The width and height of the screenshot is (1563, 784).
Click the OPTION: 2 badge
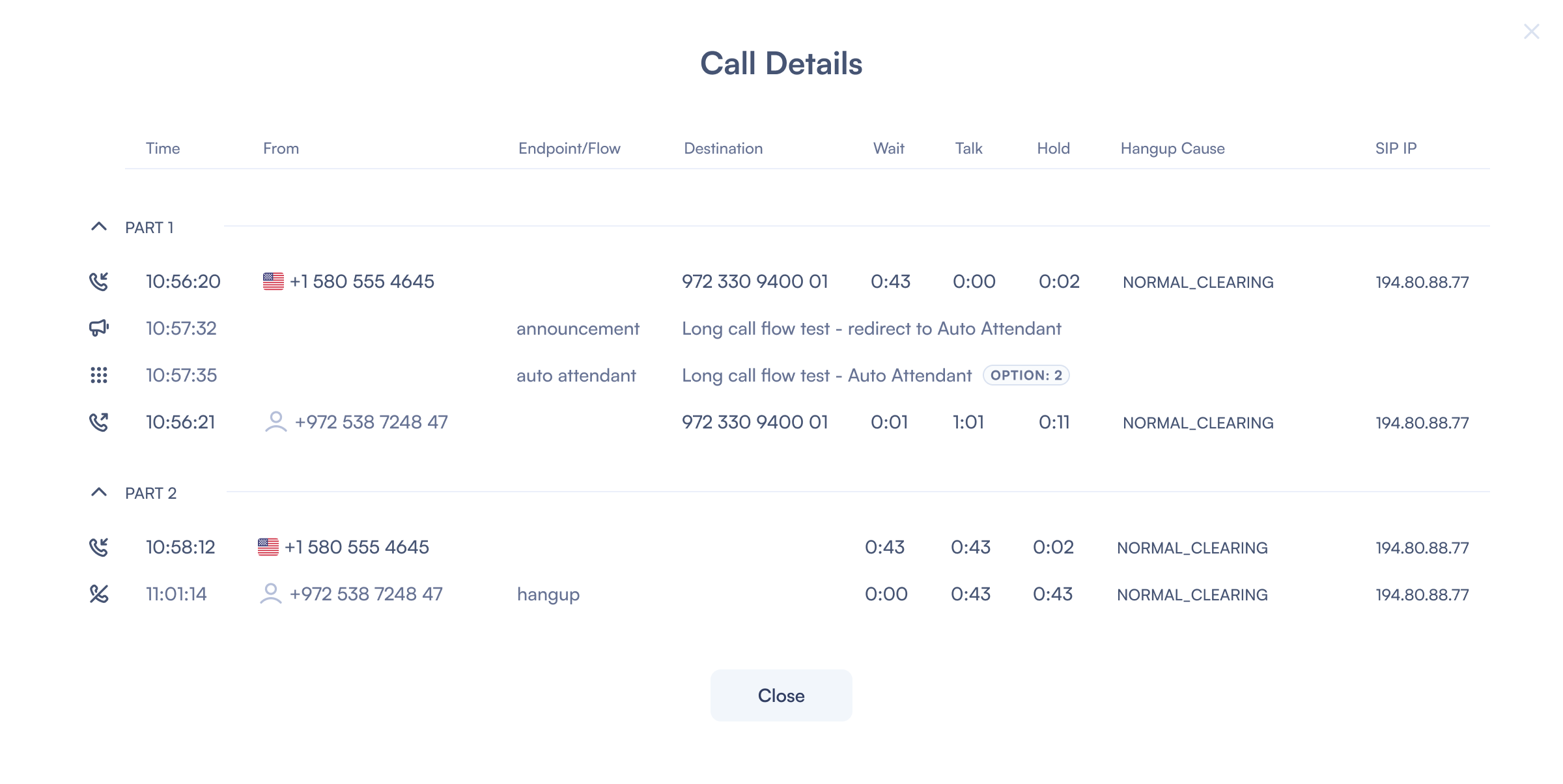point(1026,375)
